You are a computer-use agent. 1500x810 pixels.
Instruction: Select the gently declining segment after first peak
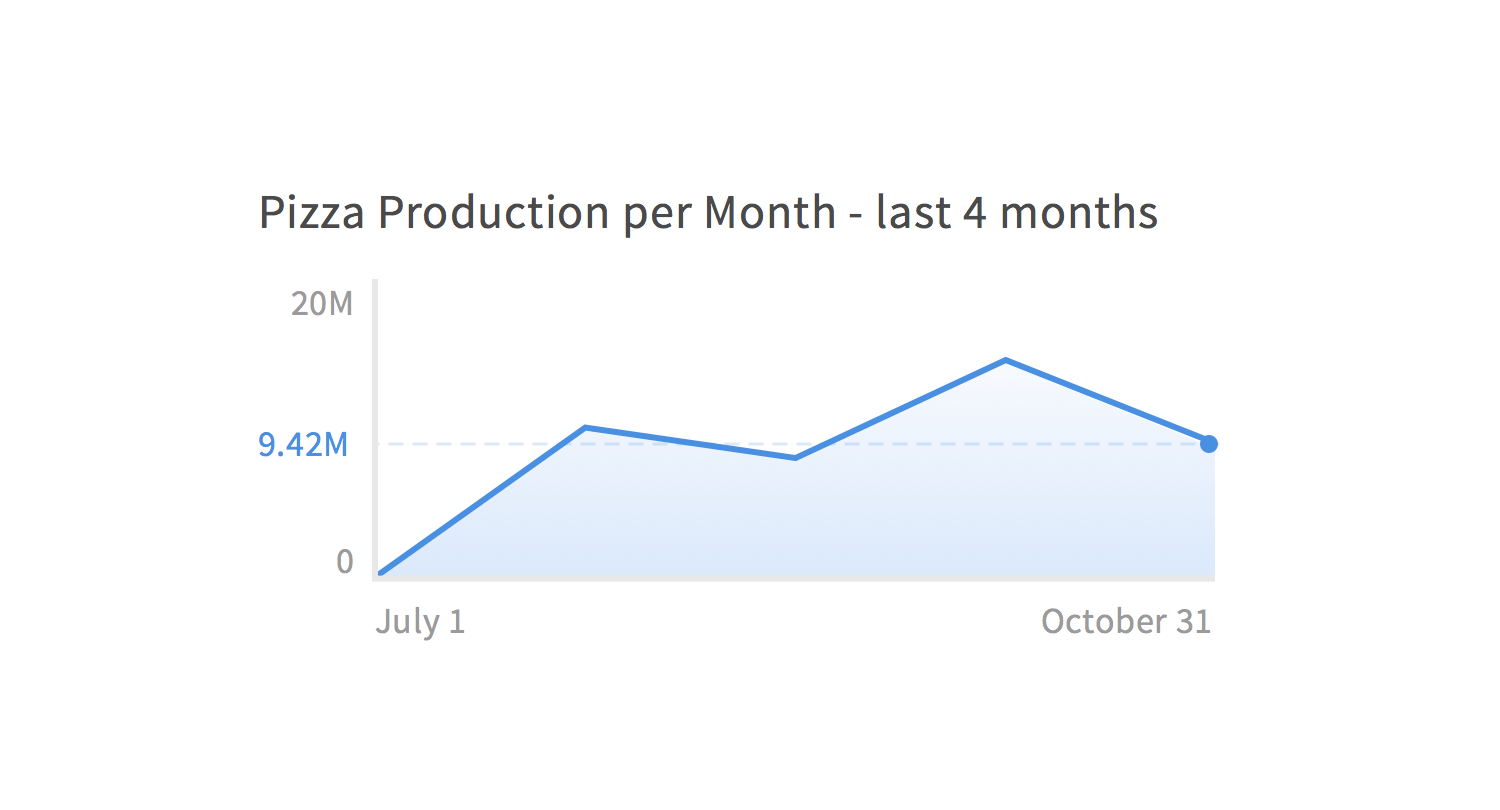(690, 443)
